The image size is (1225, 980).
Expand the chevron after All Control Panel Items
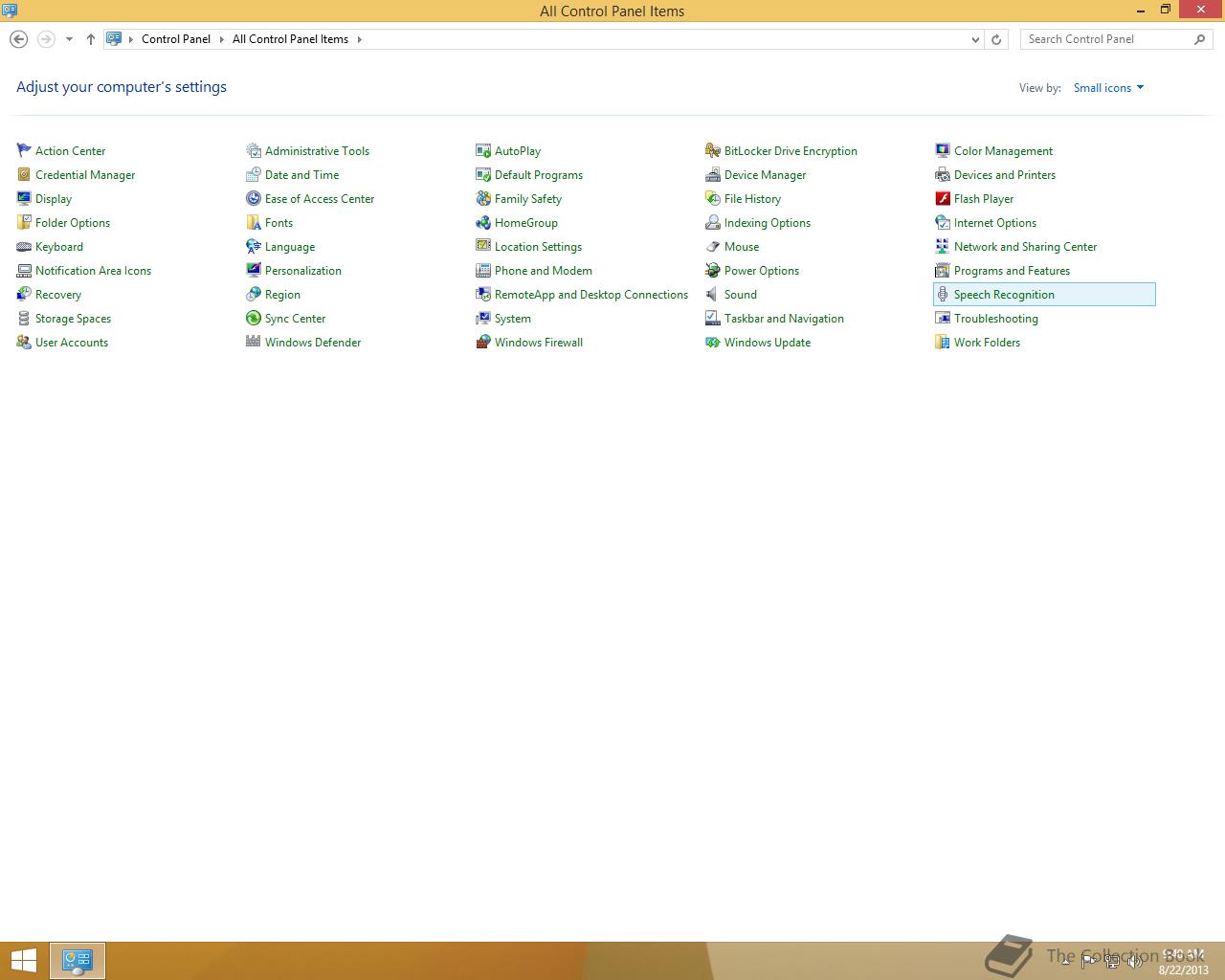click(x=360, y=39)
